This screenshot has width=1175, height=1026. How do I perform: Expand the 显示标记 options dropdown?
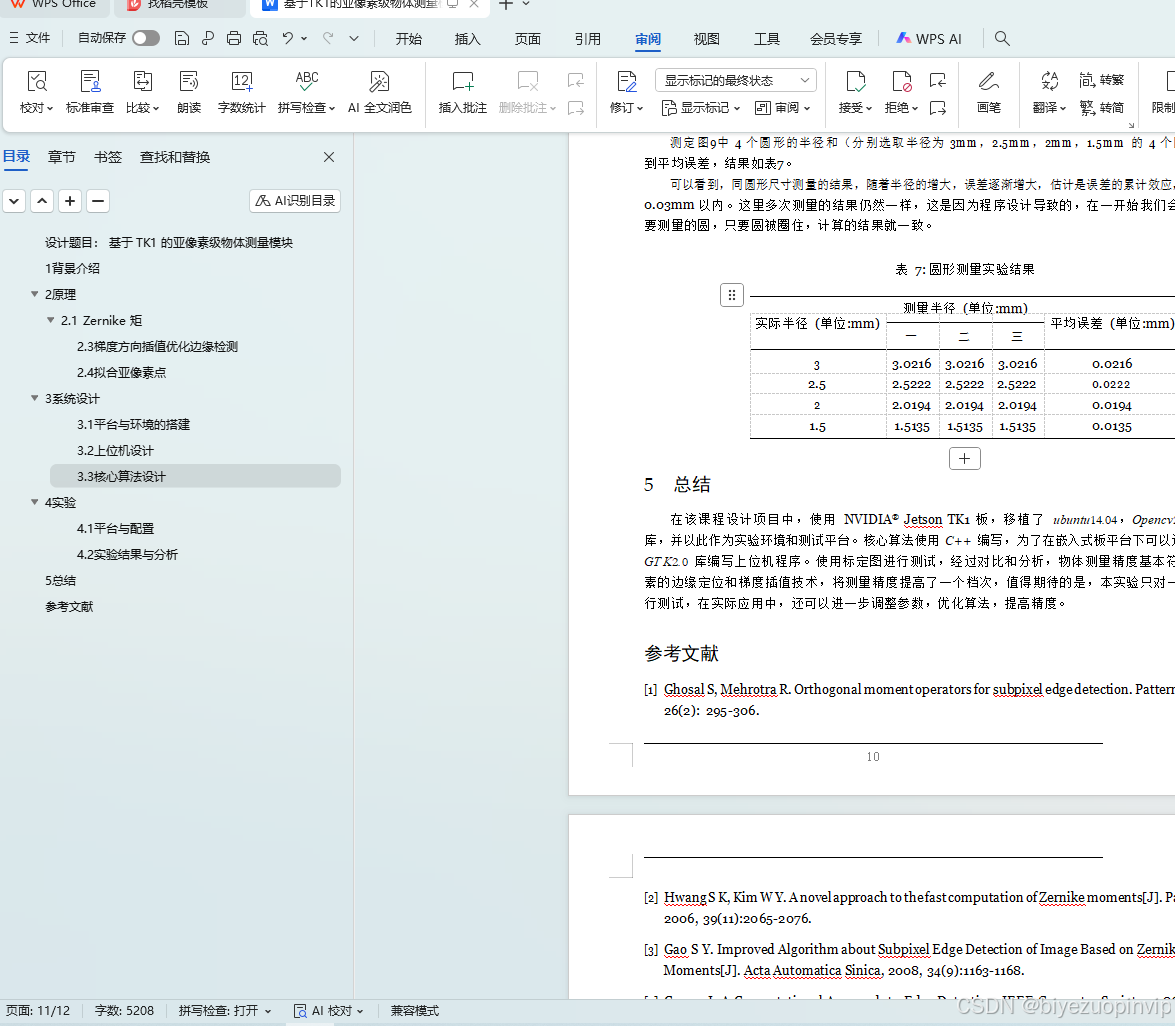coord(701,108)
